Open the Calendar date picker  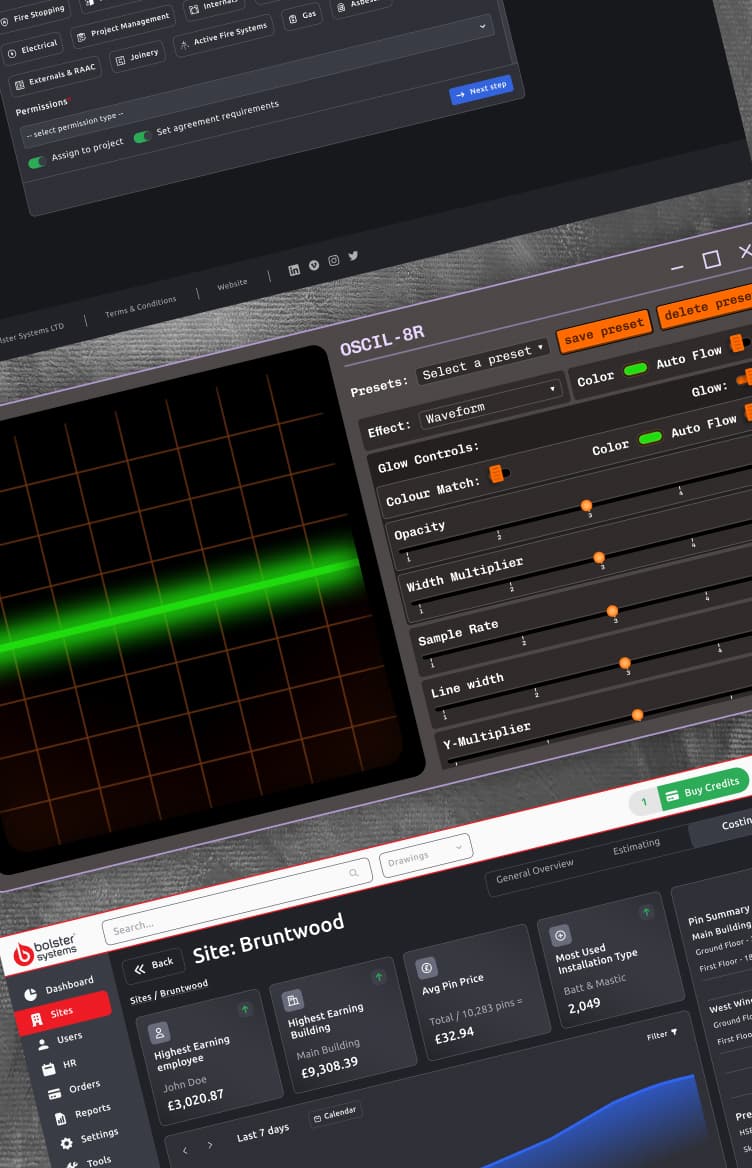[x=336, y=1114]
